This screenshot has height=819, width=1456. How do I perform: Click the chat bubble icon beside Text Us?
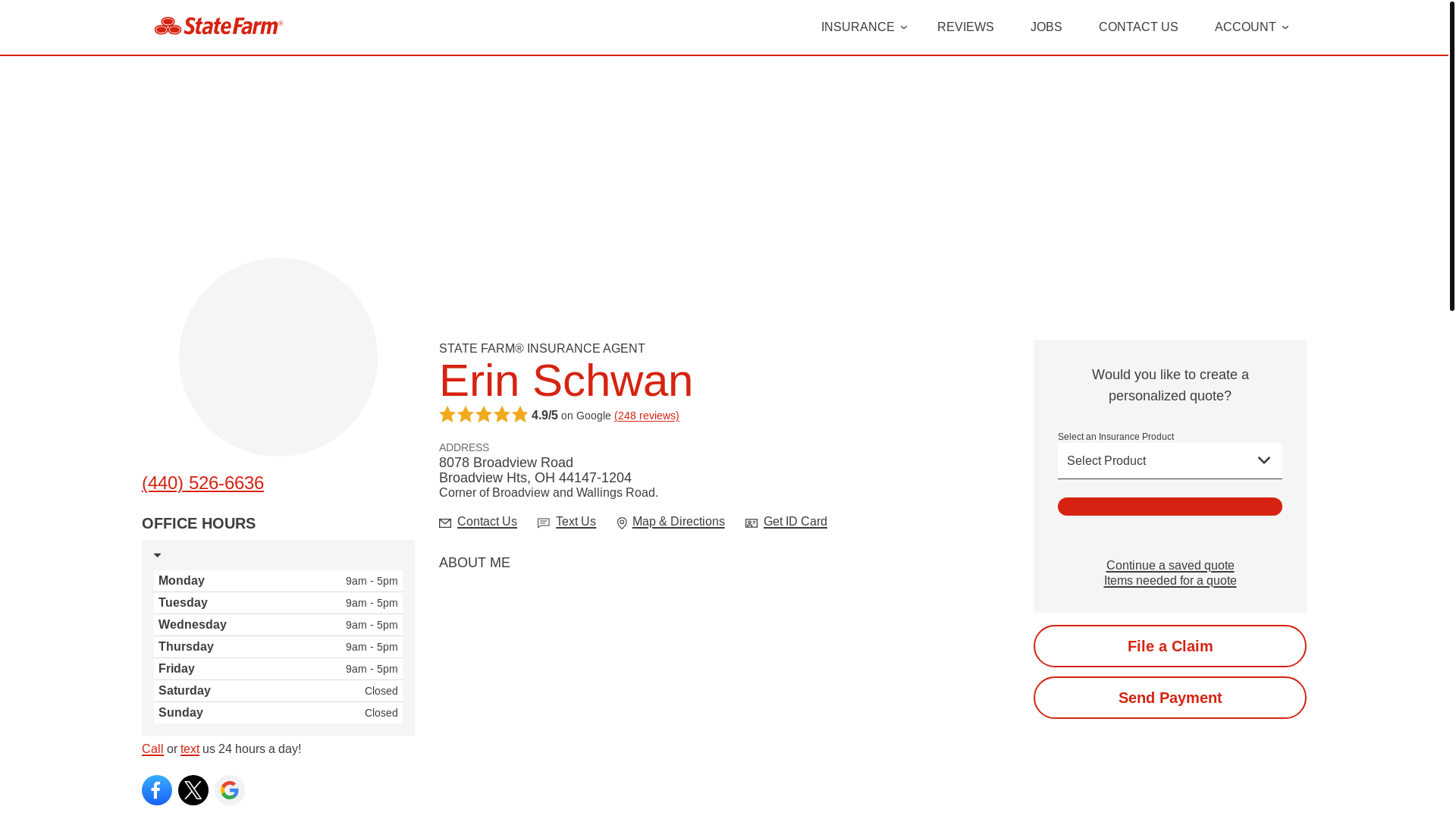pyautogui.click(x=544, y=523)
